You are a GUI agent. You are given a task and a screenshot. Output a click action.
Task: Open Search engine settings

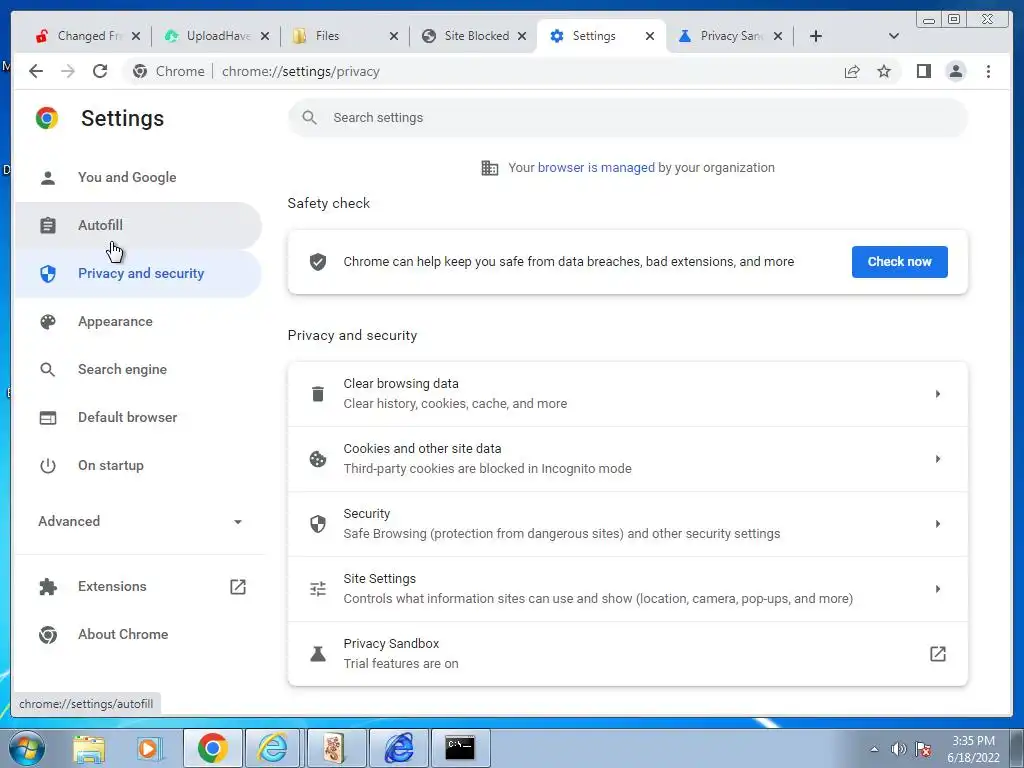[137, 370]
